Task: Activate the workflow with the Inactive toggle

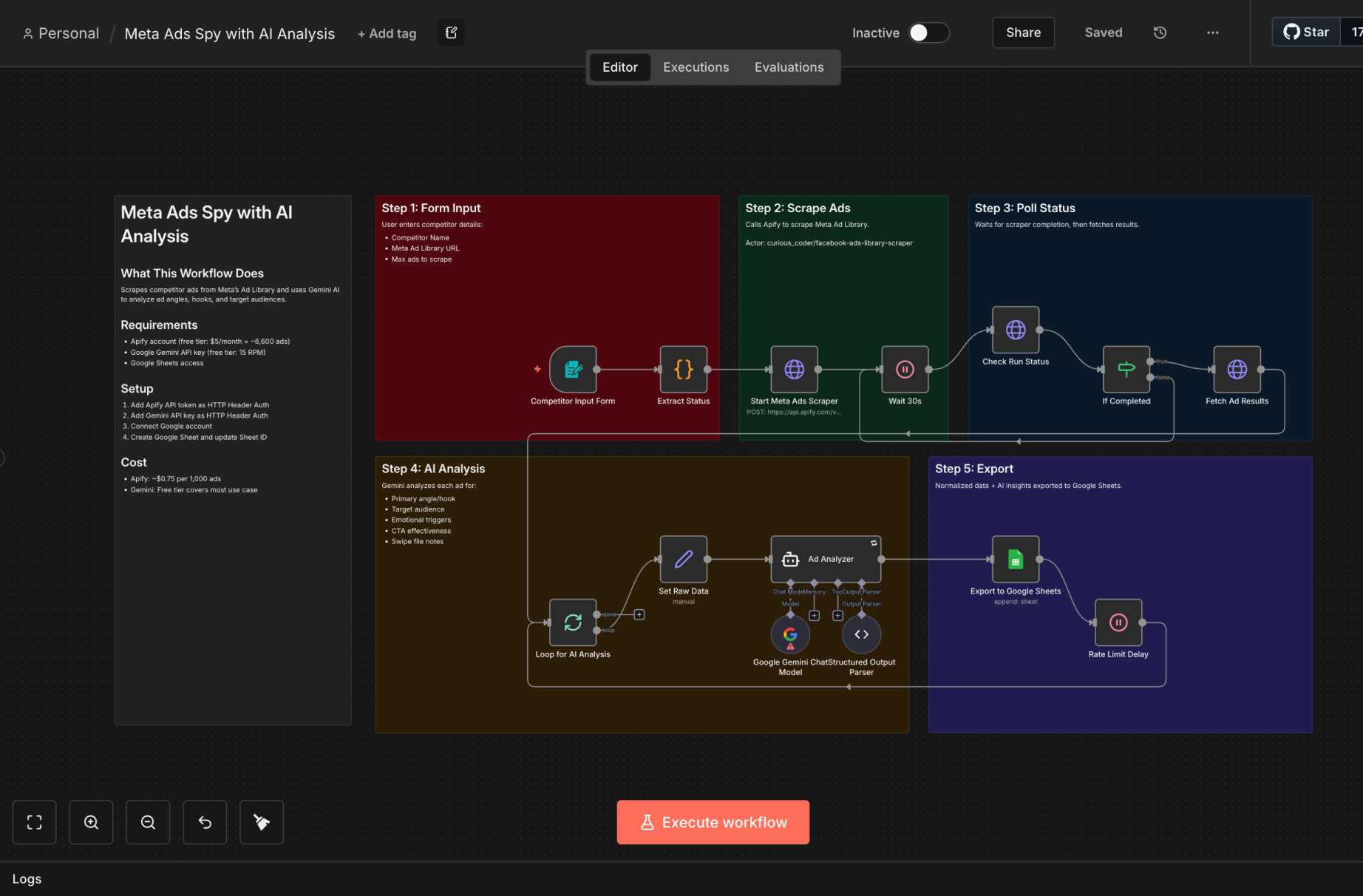Action: [x=929, y=33]
